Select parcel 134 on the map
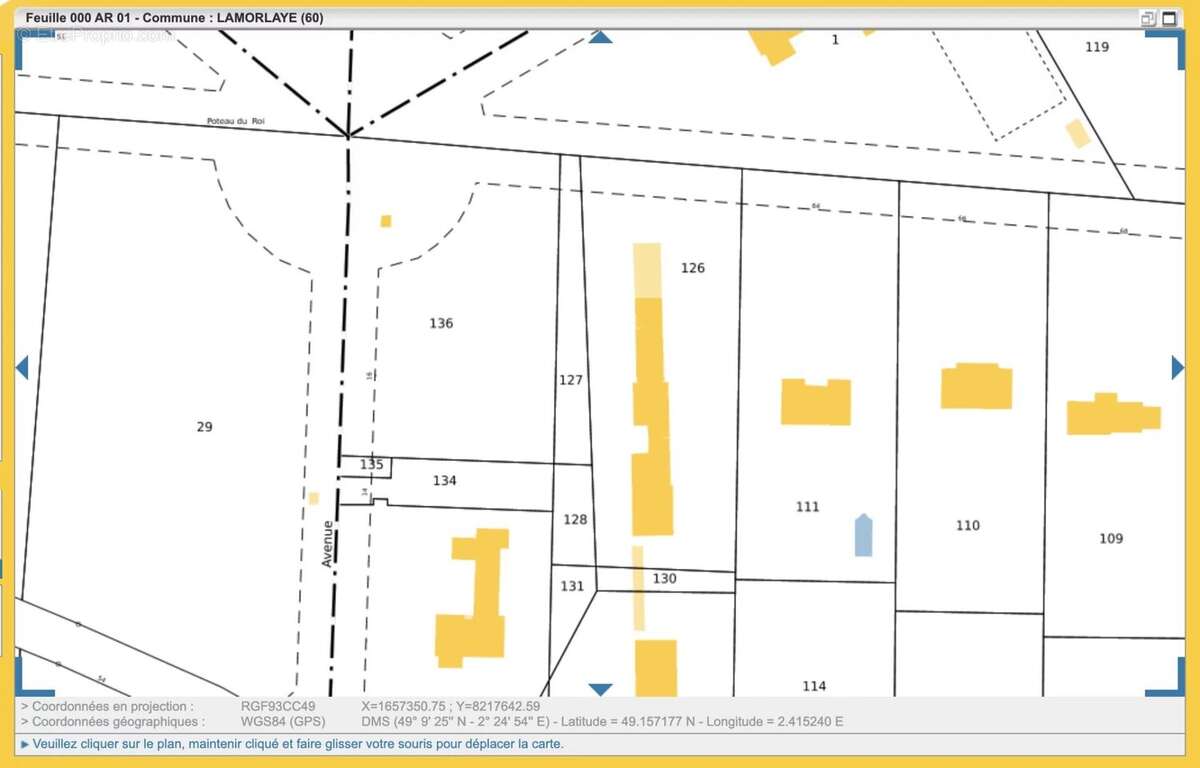The height and width of the screenshot is (768, 1200). click(x=445, y=481)
